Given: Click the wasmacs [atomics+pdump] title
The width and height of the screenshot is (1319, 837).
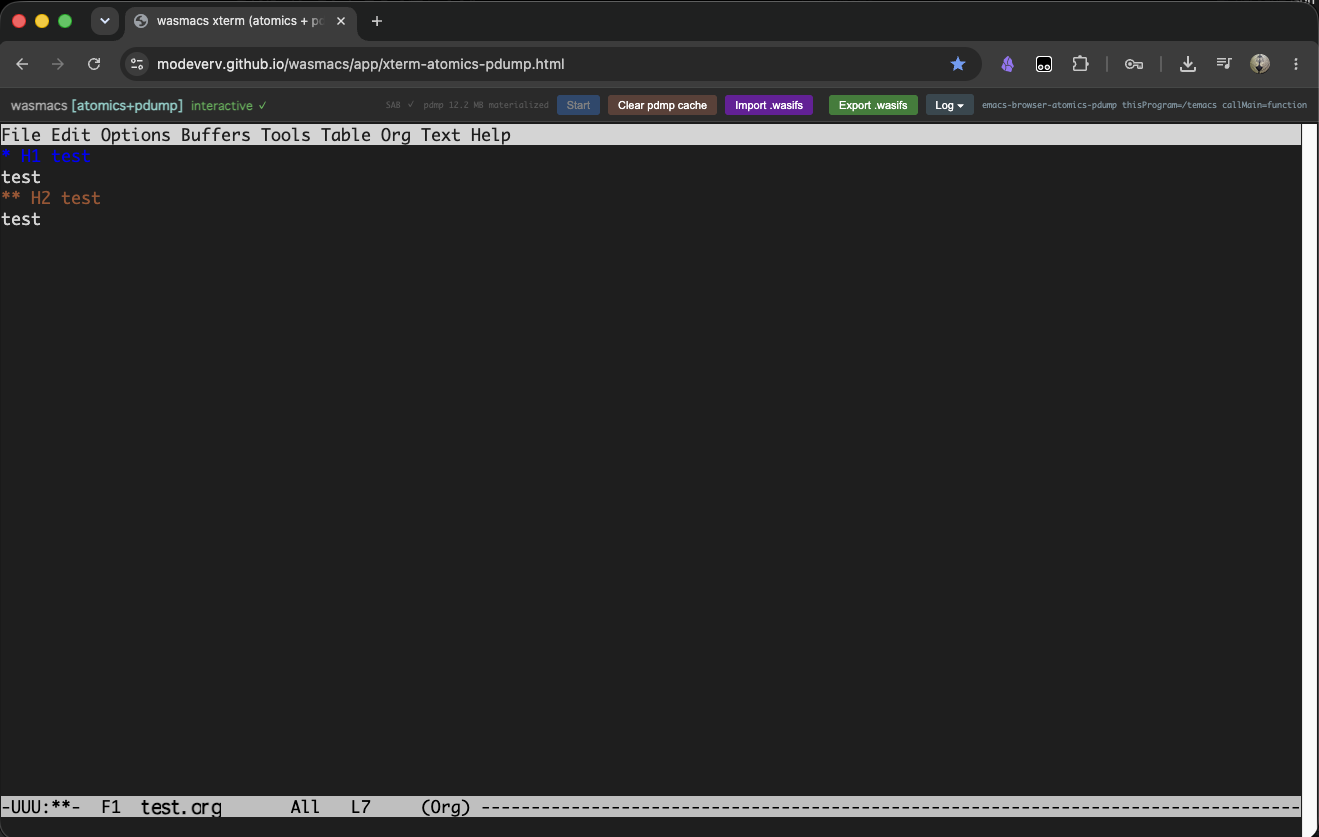Looking at the screenshot, I should [97, 105].
